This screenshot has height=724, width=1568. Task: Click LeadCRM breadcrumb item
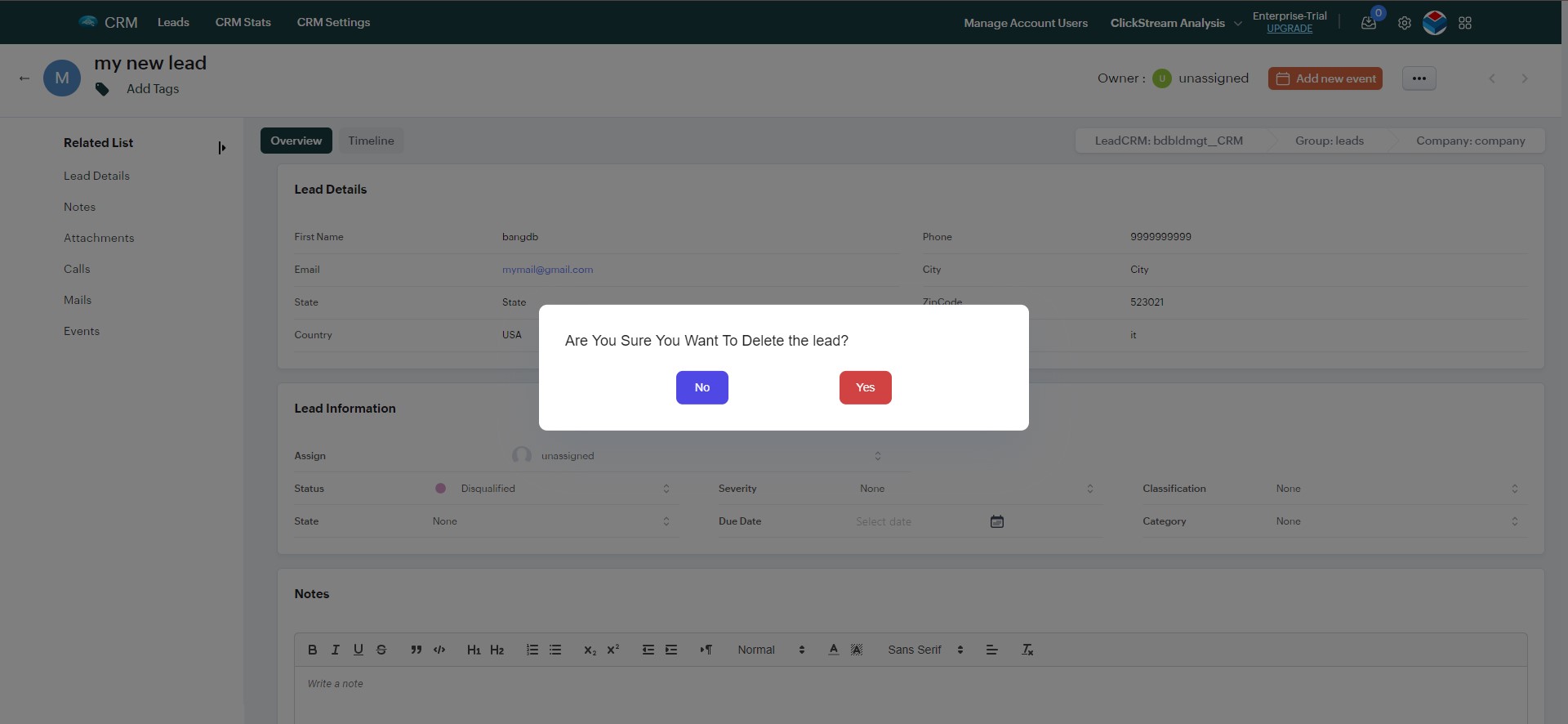click(1169, 141)
